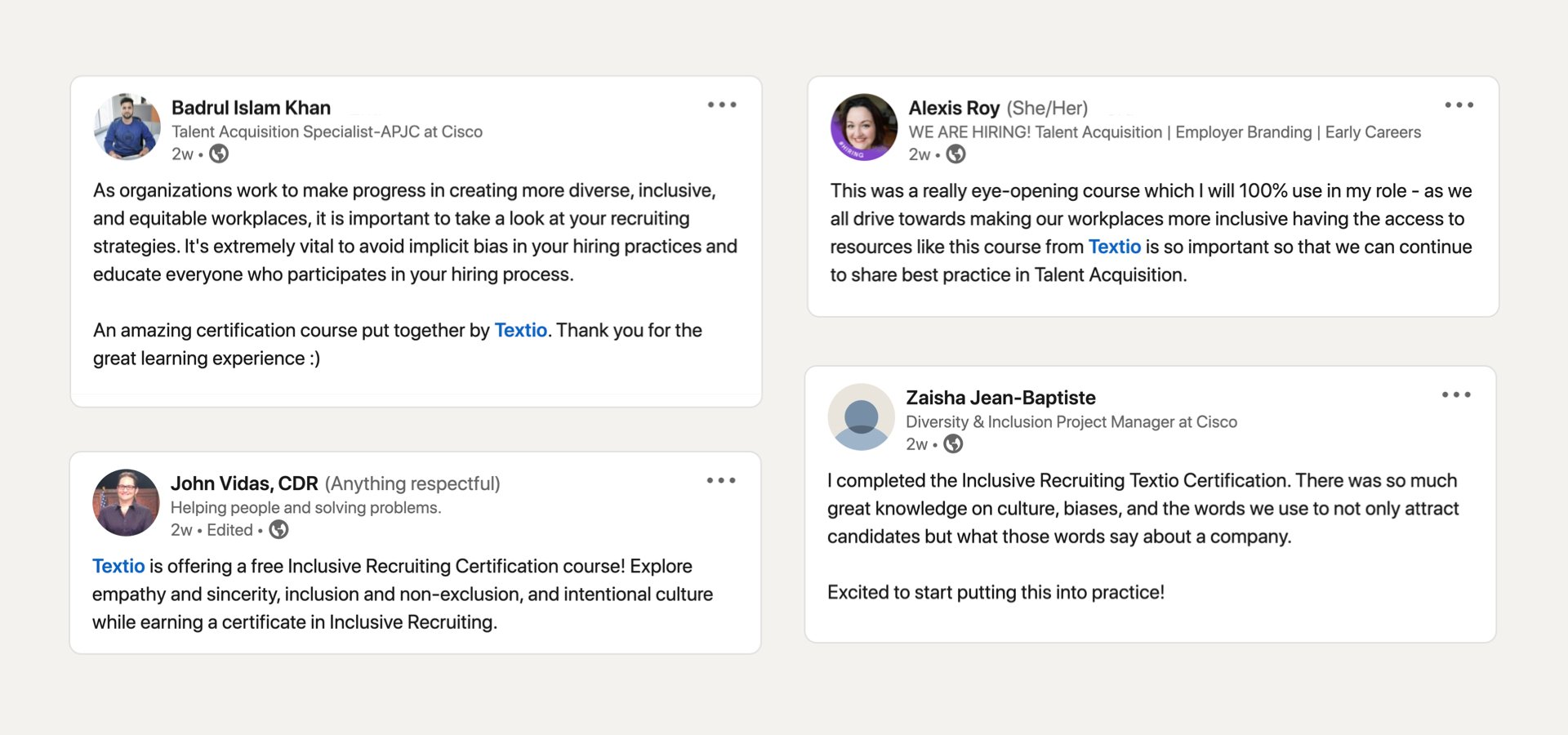1568x735 pixels.
Task: Click Alexis Roy's name heading
Action: coord(954,107)
